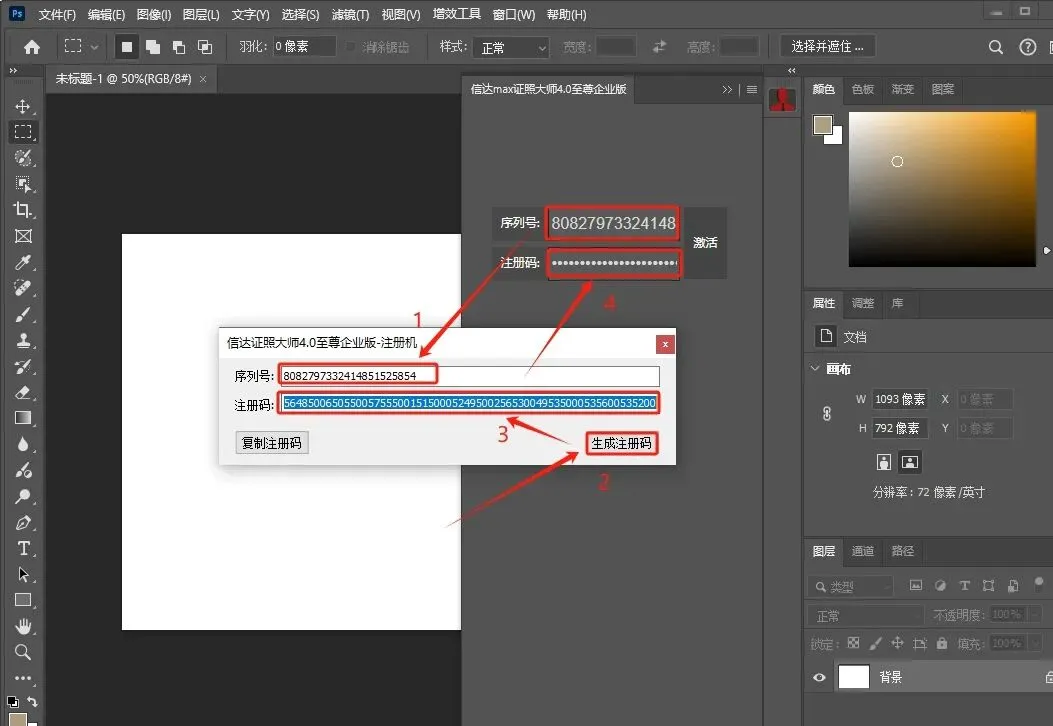This screenshot has width=1053, height=726.
Task: Choose Intersect with Selection mode icon
Action: [205, 47]
